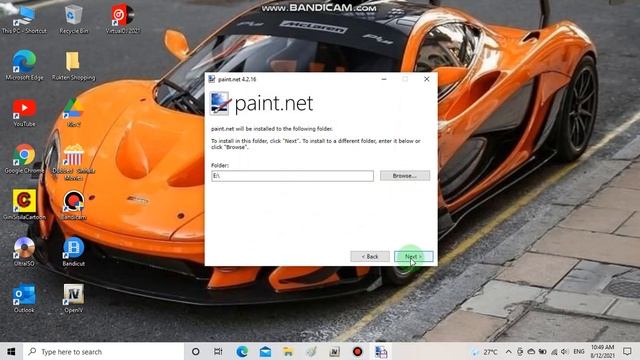640x360 pixels.
Task: Open network status in system tray
Action: point(554,351)
